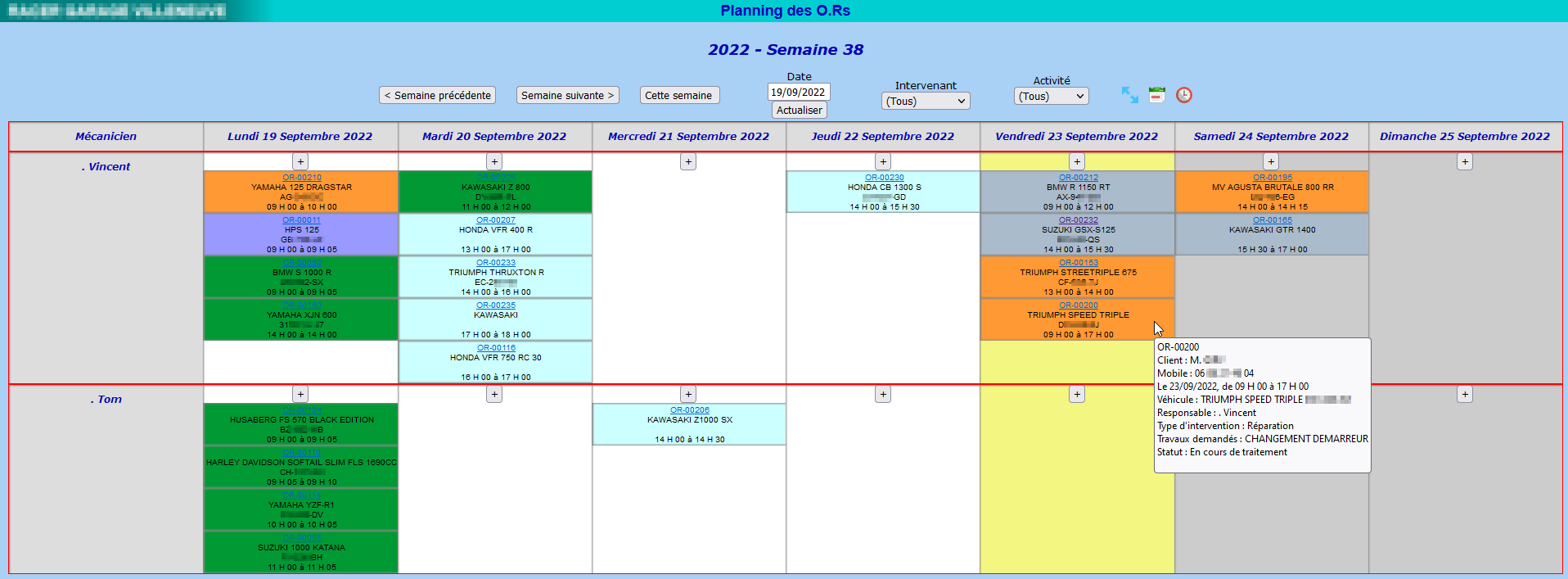Click the blue expand arrows fullscreen icon

point(1129,95)
